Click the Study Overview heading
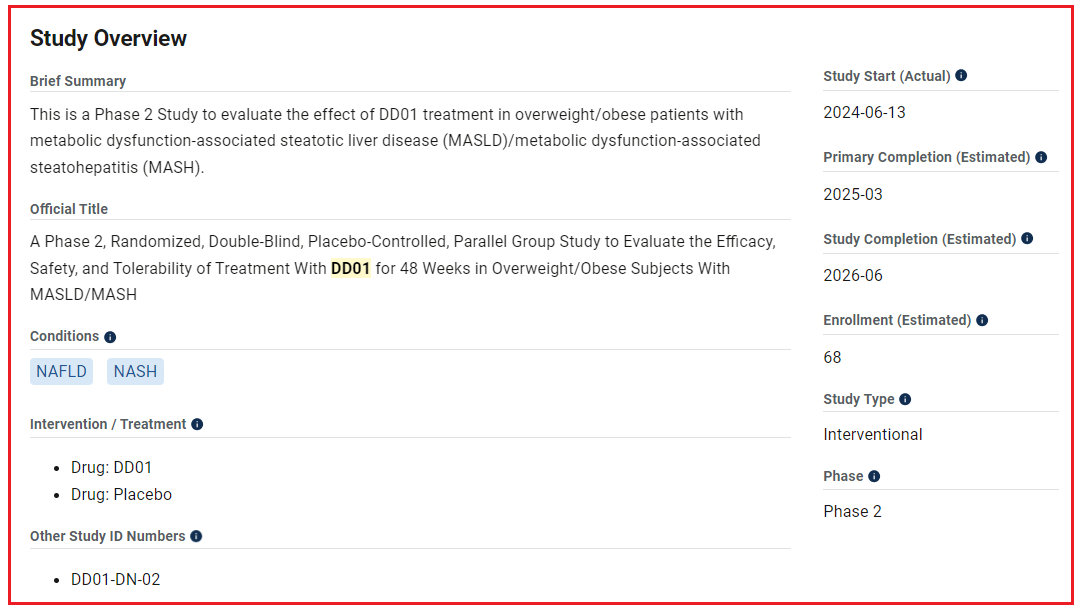The width and height of the screenshot is (1080, 615). 108,39
